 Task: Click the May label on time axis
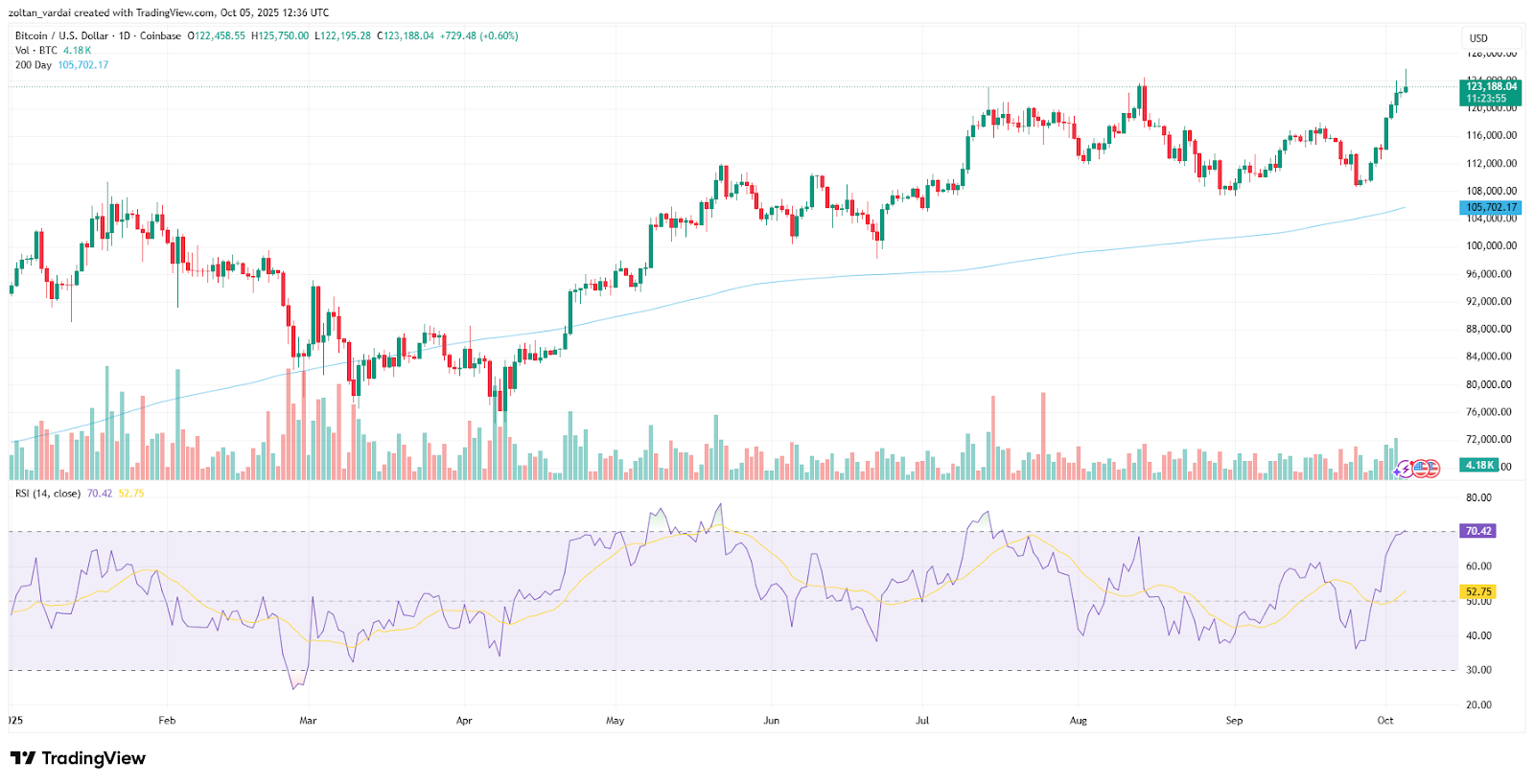coord(615,720)
